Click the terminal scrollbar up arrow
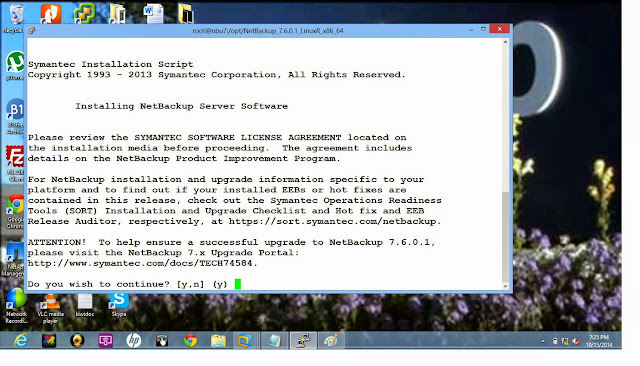640x366 pixels. [x=505, y=42]
